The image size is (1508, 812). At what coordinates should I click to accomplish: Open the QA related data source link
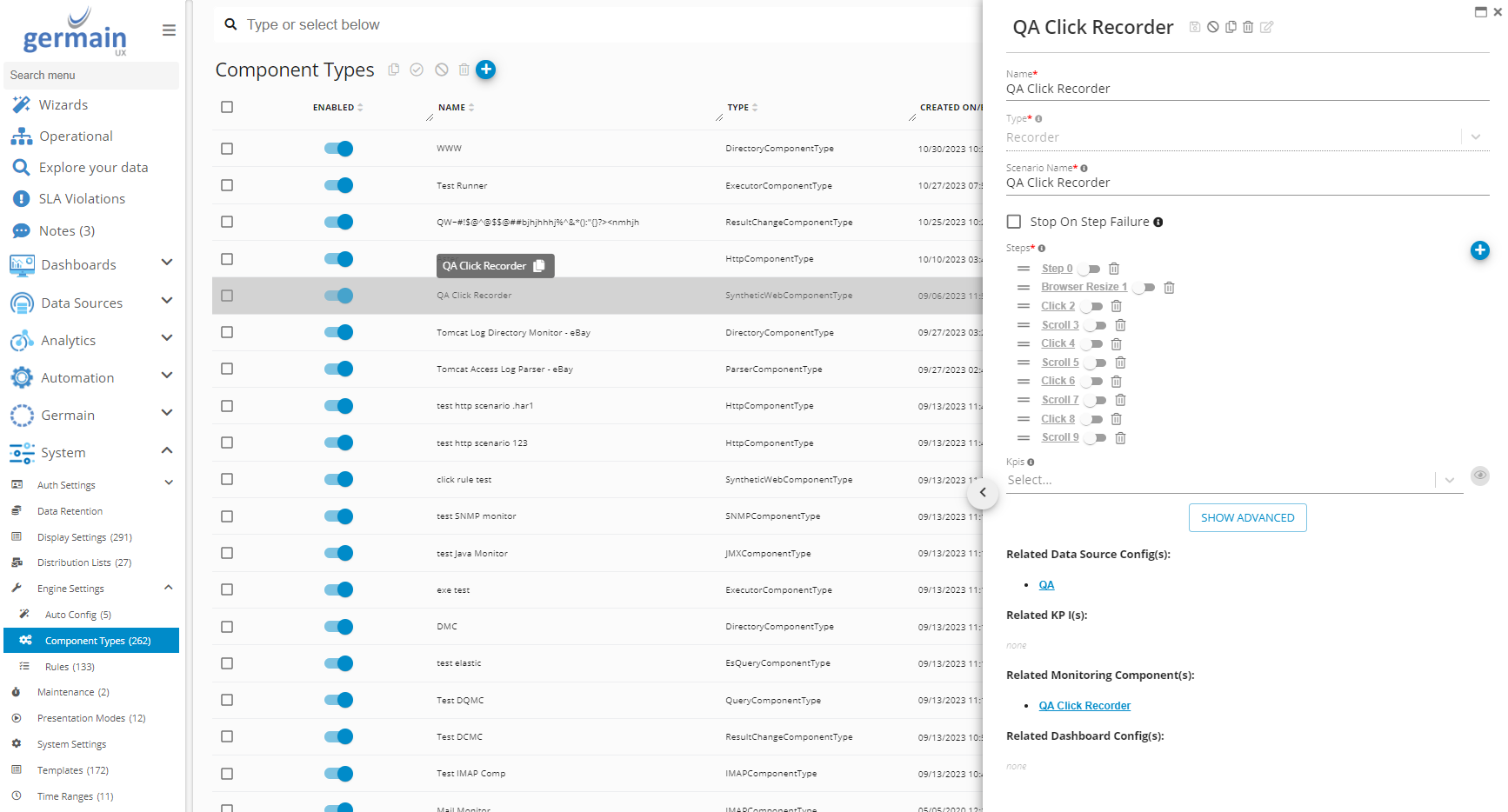(1046, 585)
